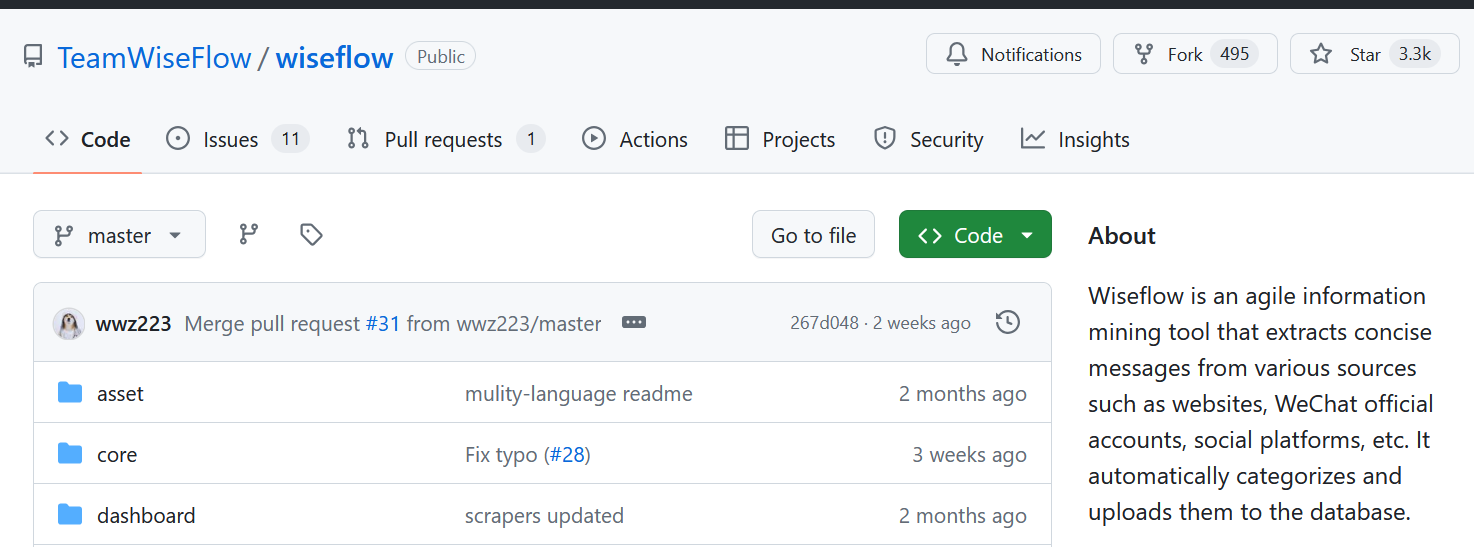This screenshot has width=1474, height=547.
Task: Click the Go to file button
Action: coord(813,234)
